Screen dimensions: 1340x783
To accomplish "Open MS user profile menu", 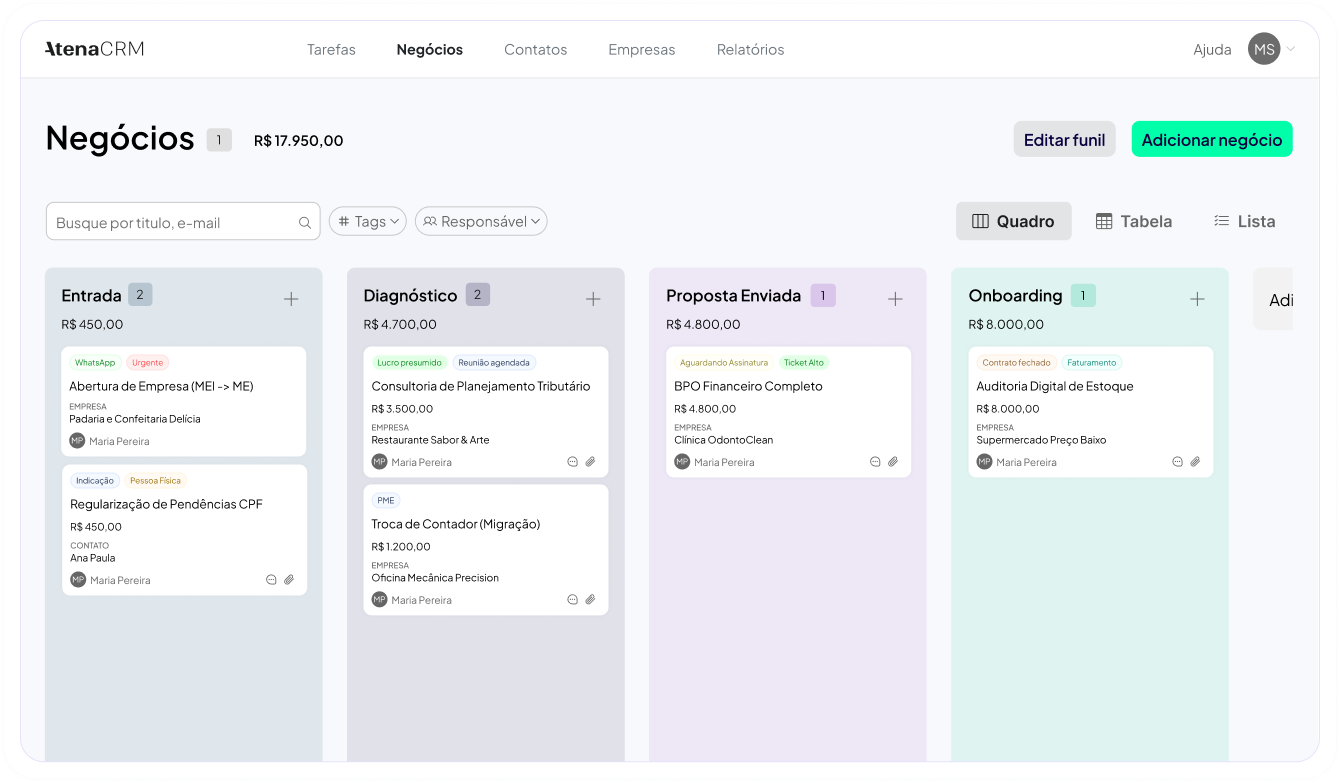I will point(1270,49).
